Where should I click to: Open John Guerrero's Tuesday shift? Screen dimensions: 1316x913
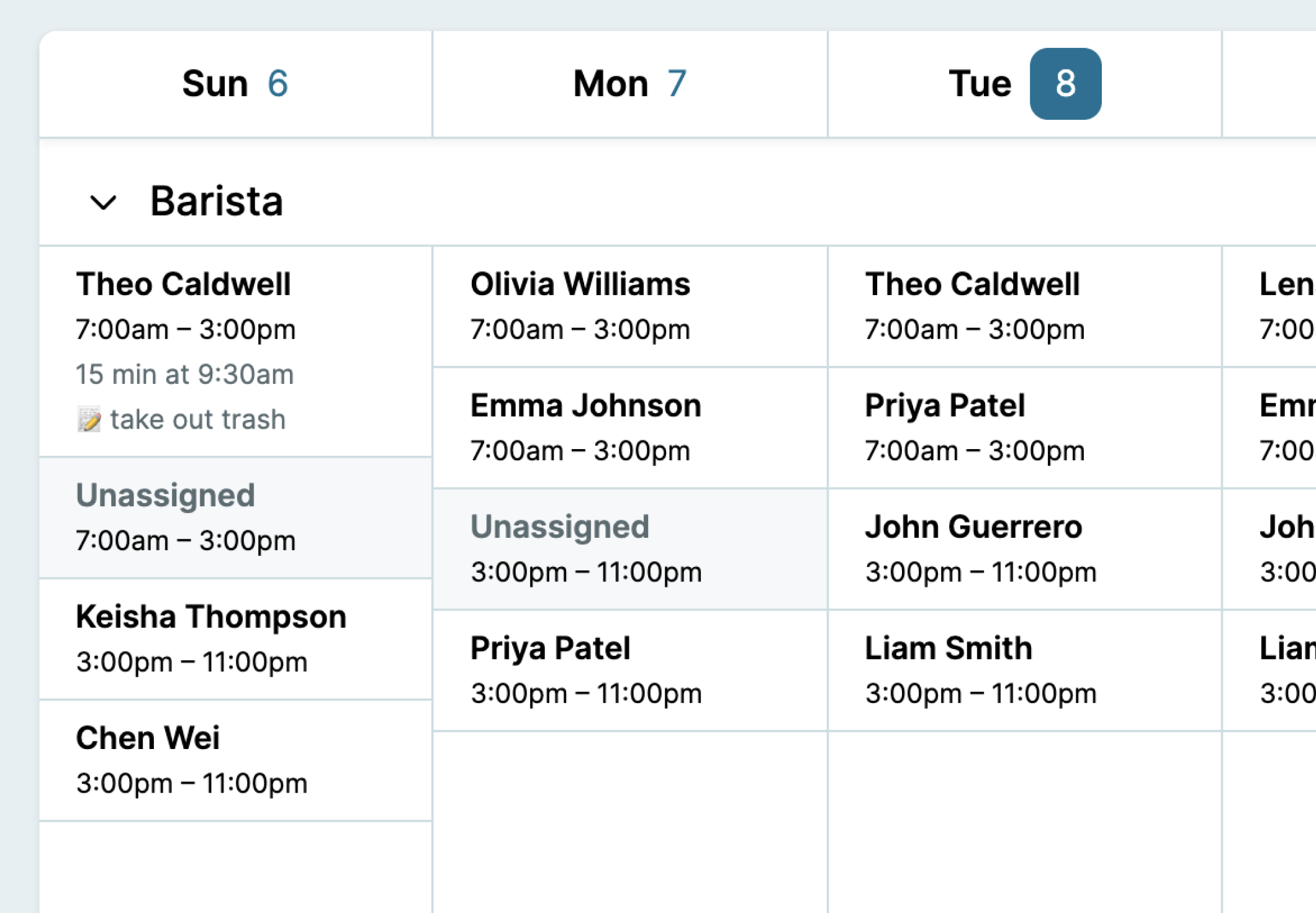pos(1025,549)
